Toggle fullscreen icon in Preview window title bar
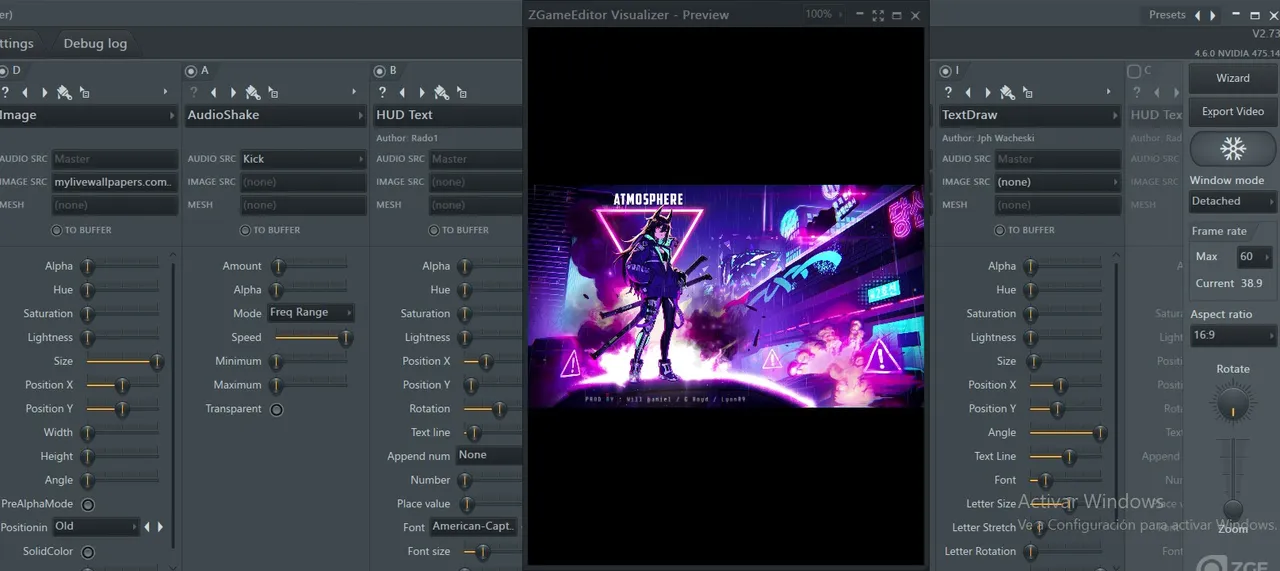 (878, 15)
